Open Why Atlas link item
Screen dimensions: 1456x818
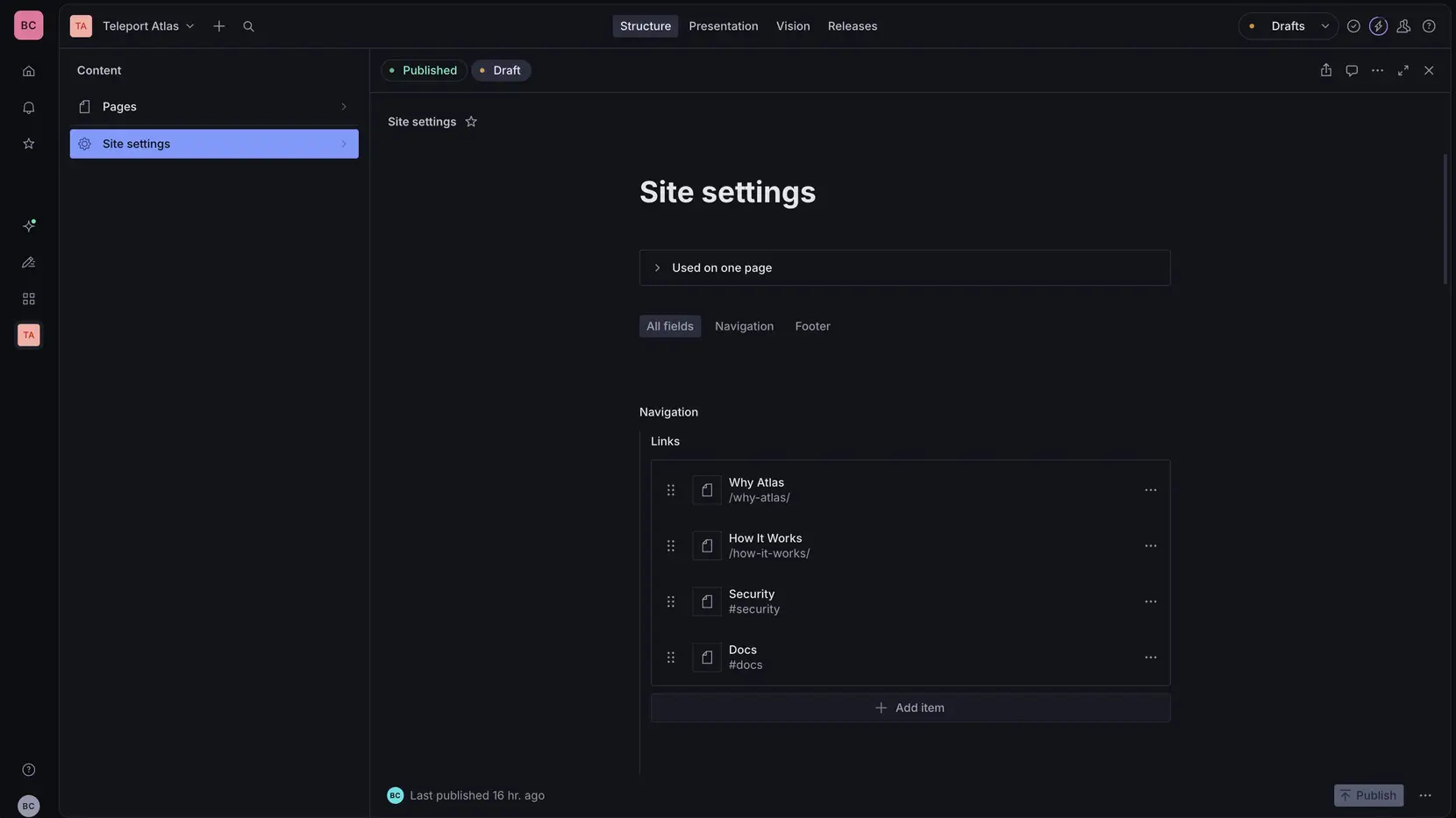(910, 490)
